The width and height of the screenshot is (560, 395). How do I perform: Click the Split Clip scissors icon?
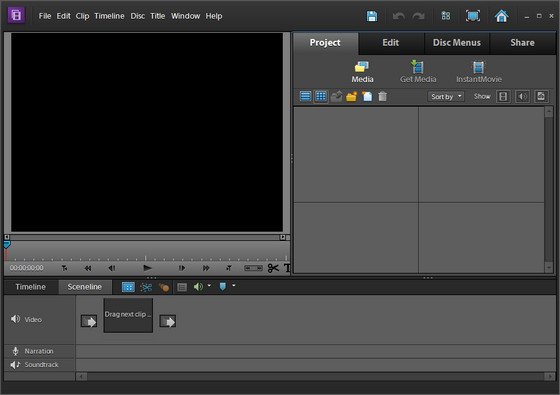273,268
